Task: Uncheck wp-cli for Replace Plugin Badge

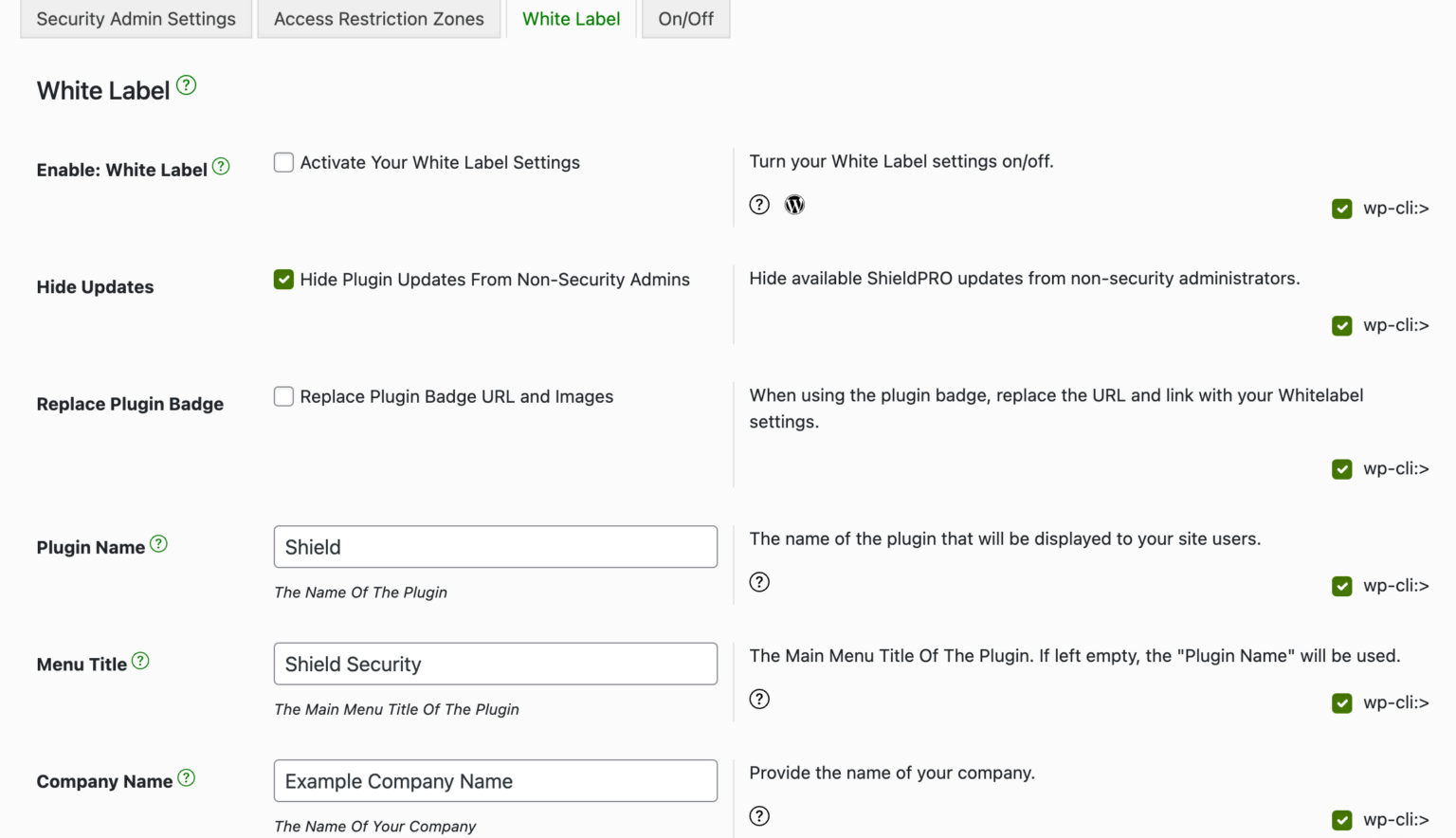Action: [1342, 468]
